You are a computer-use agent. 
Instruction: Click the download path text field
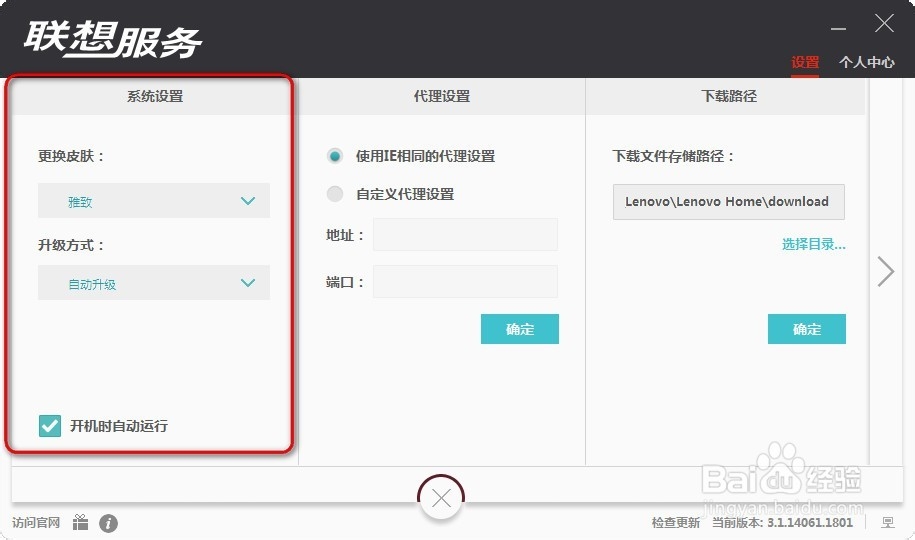coord(728,202)
